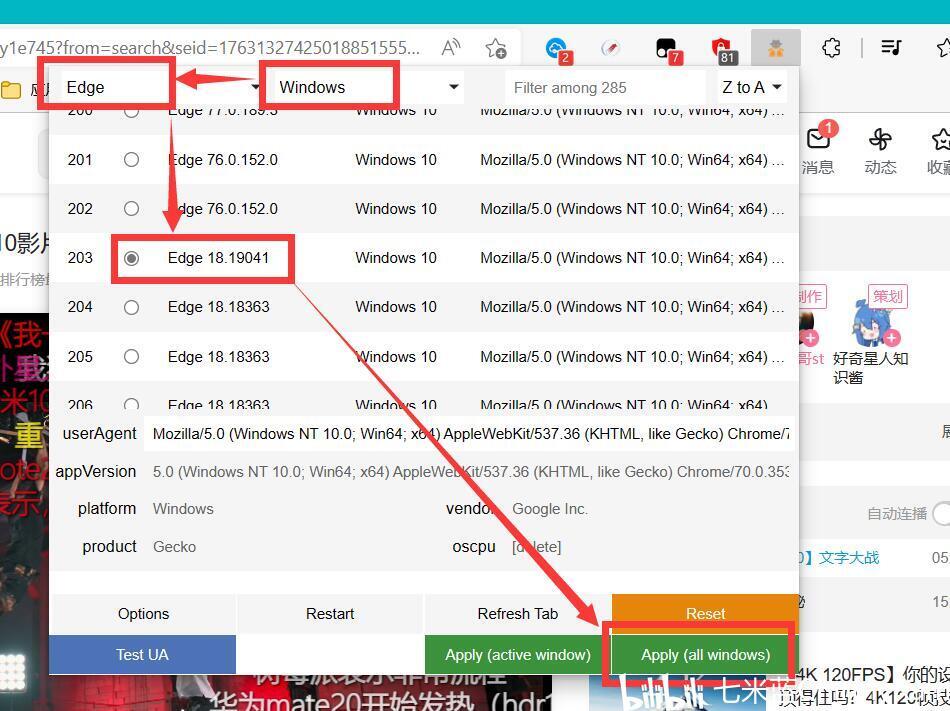Click Edge 76.0.152.0 text in row 202
Viewport: 950px width, 711px height.
222,209
